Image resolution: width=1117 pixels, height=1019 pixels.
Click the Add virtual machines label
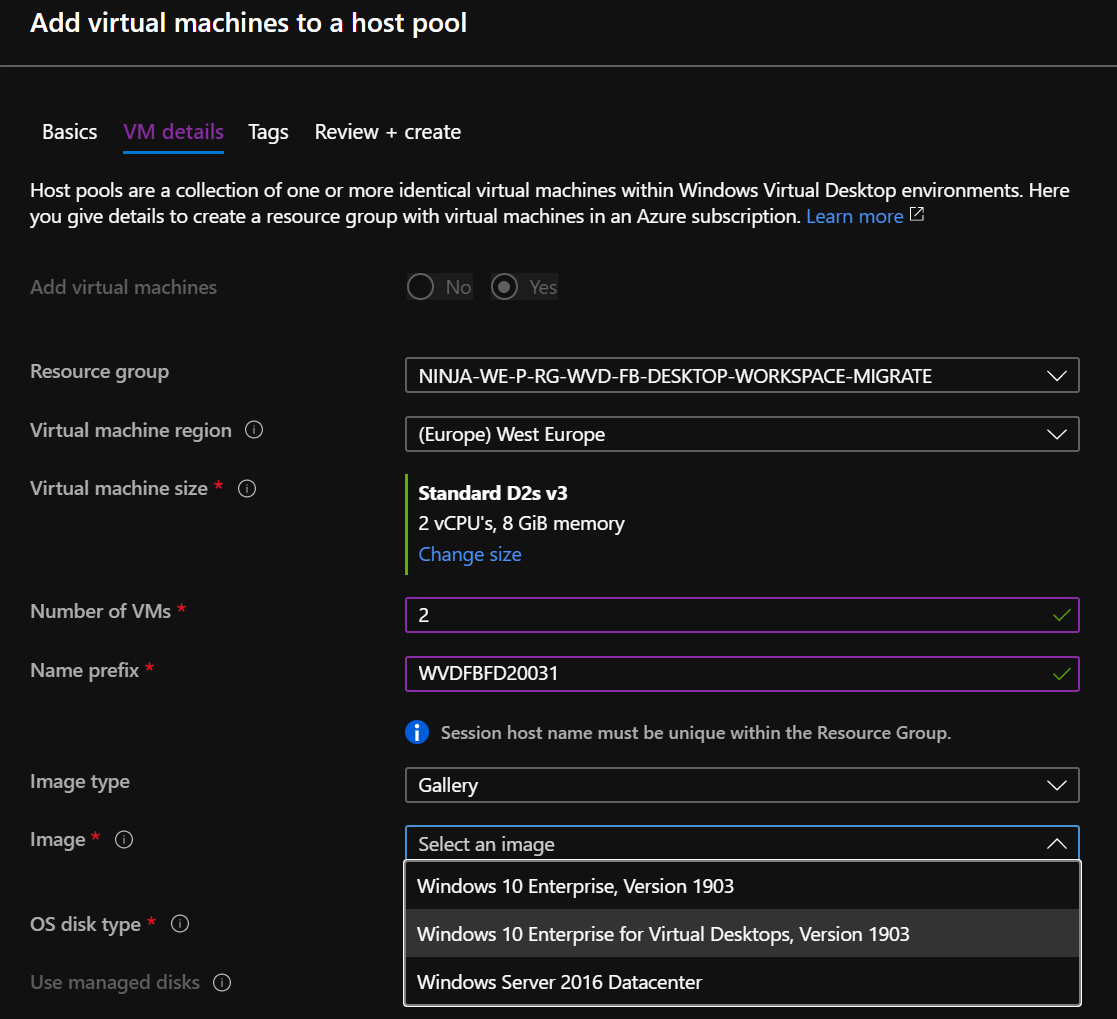pos(123,287)
